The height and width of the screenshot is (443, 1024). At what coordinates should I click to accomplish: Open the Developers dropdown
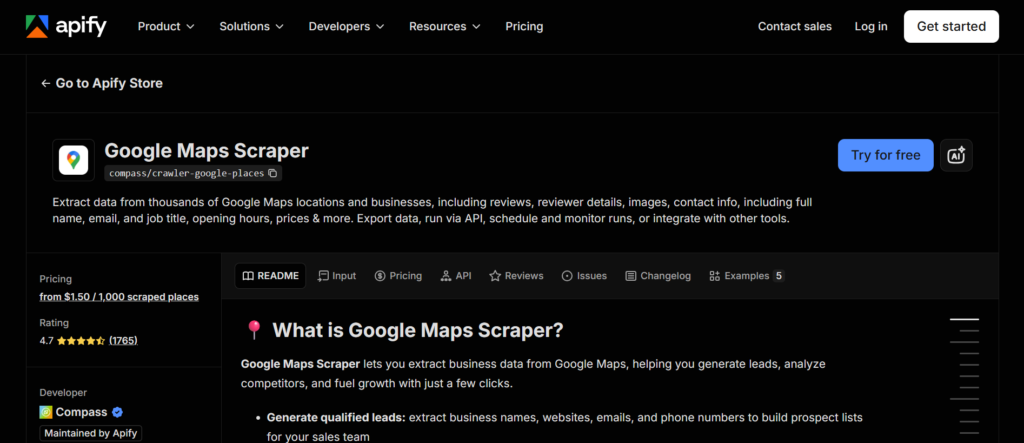[x=346, y=26]
